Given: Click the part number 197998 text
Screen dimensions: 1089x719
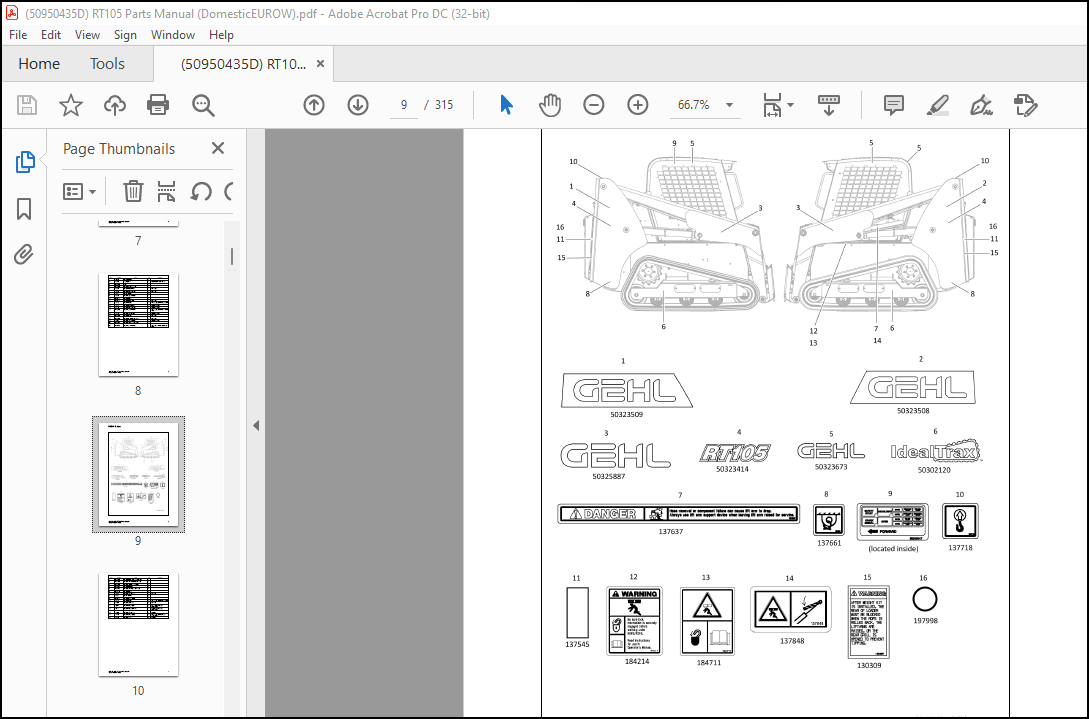Looking at the screenshot, I should click(x=925, y=621).
